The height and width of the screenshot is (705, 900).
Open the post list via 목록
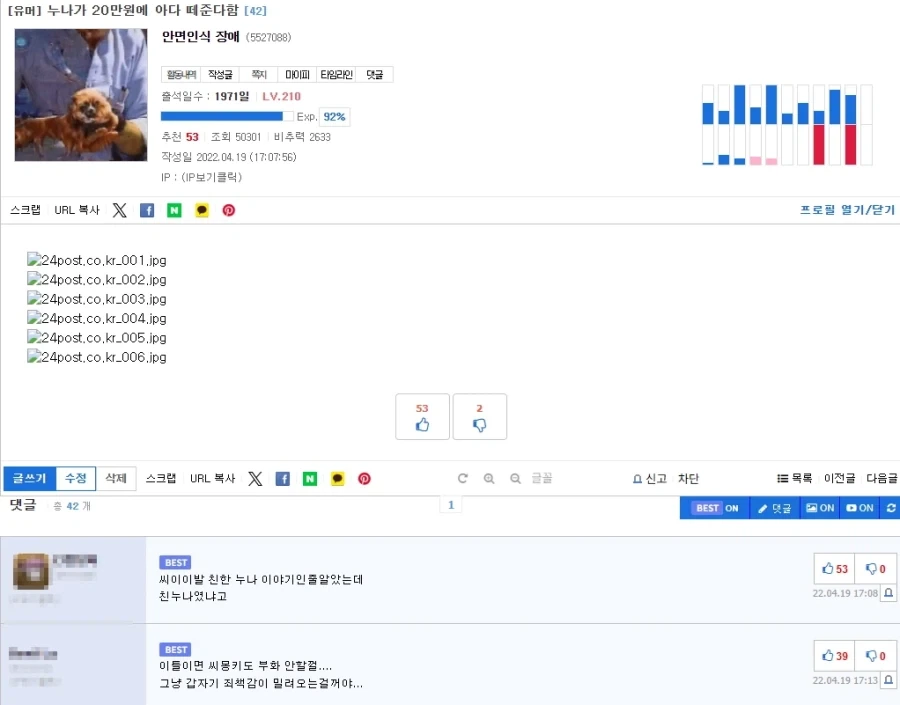pos(794,478)
